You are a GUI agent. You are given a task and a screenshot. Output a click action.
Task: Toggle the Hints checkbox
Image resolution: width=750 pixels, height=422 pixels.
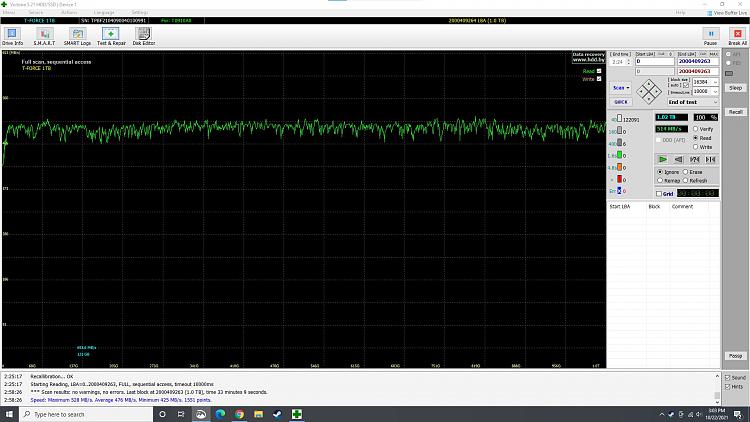coord(734,387)
